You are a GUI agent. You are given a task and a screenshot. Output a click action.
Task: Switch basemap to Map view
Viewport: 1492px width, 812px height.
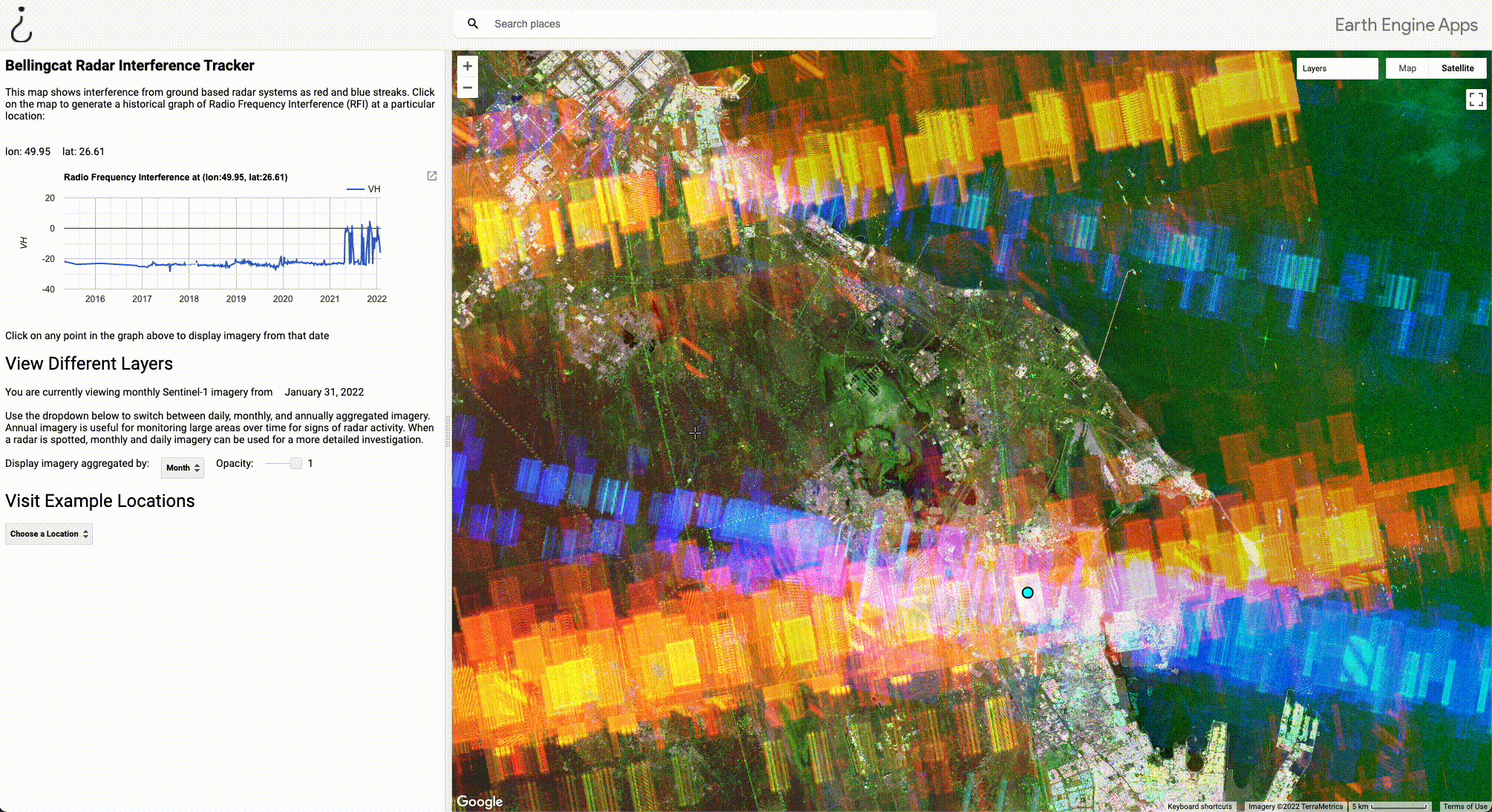click(x=1407, y=68)
